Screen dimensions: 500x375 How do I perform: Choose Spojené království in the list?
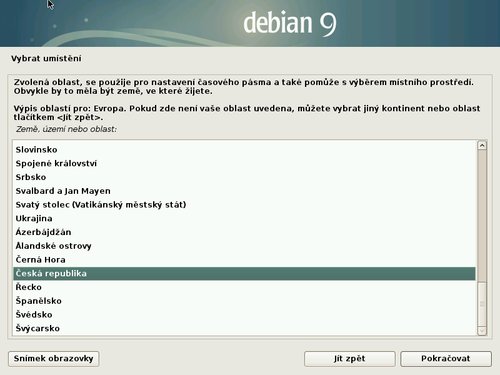click(x=244, y=163)
